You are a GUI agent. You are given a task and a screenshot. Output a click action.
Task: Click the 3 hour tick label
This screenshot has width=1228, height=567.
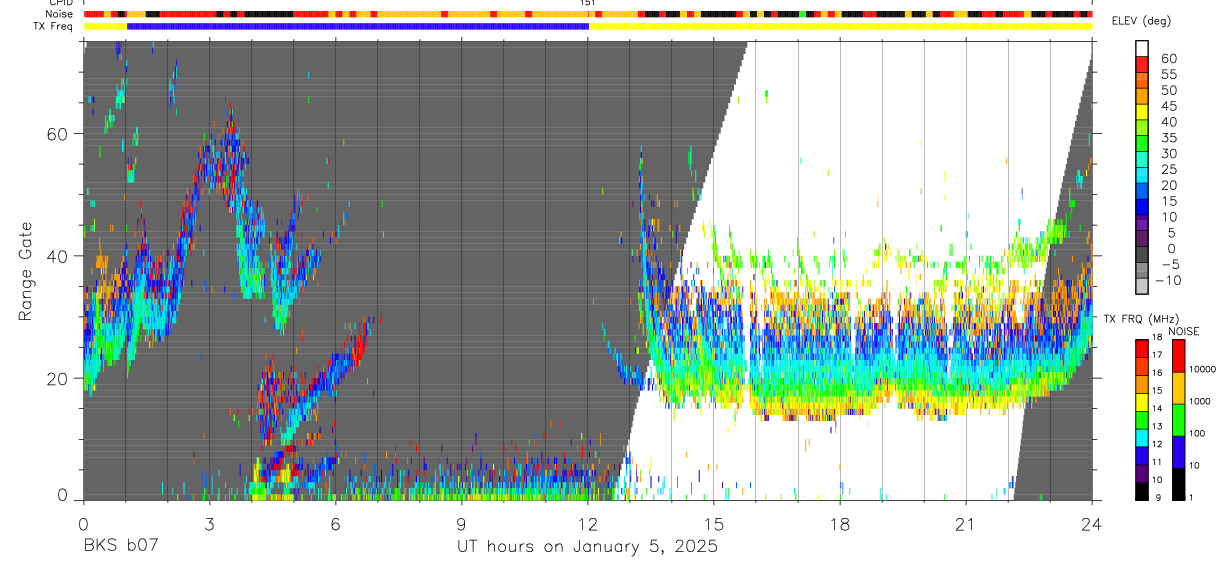(210, 524)
